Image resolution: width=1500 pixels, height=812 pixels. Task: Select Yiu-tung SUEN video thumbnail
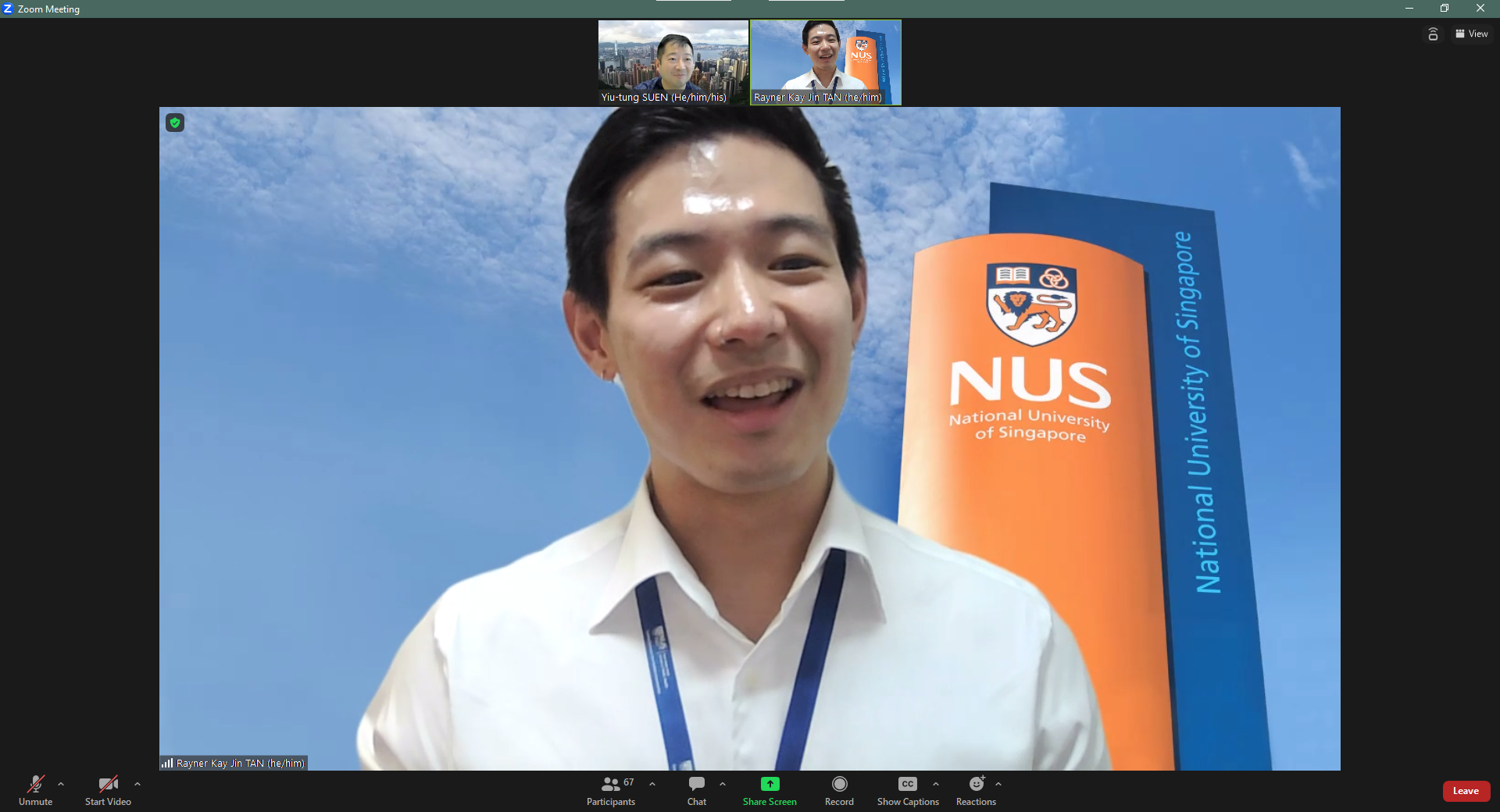click(673, 62)
